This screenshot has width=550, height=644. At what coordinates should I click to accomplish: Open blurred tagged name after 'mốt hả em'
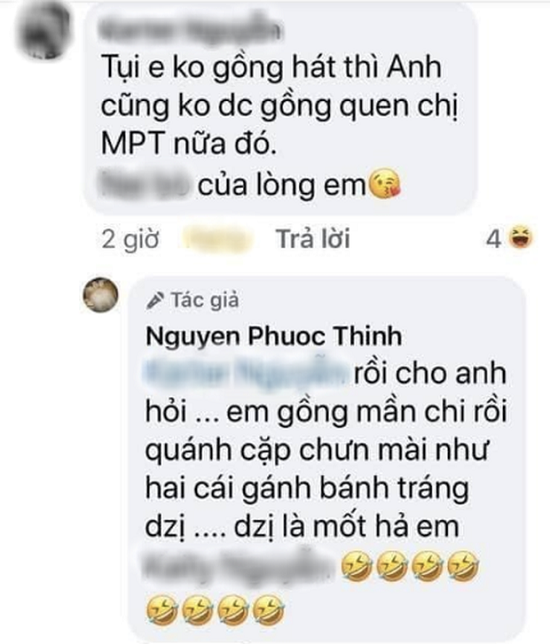click(240, 566)
